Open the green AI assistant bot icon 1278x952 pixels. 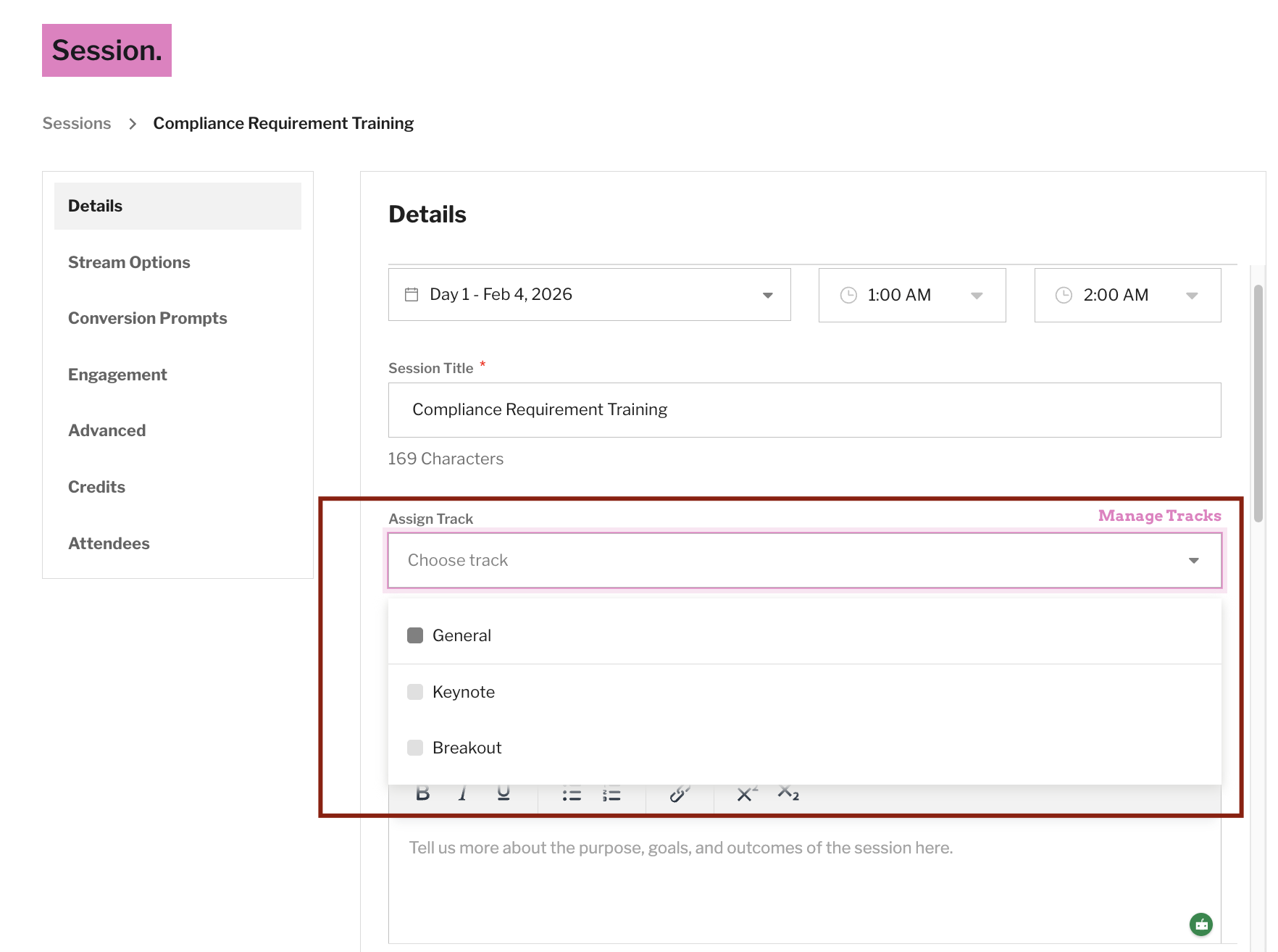[x=1201, y=924]
